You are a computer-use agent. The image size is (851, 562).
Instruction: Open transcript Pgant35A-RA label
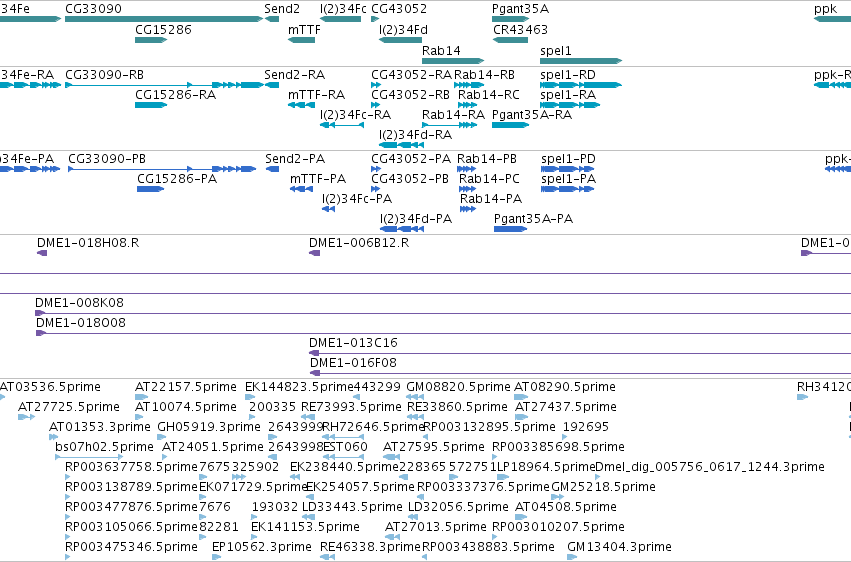pos(532,114)
